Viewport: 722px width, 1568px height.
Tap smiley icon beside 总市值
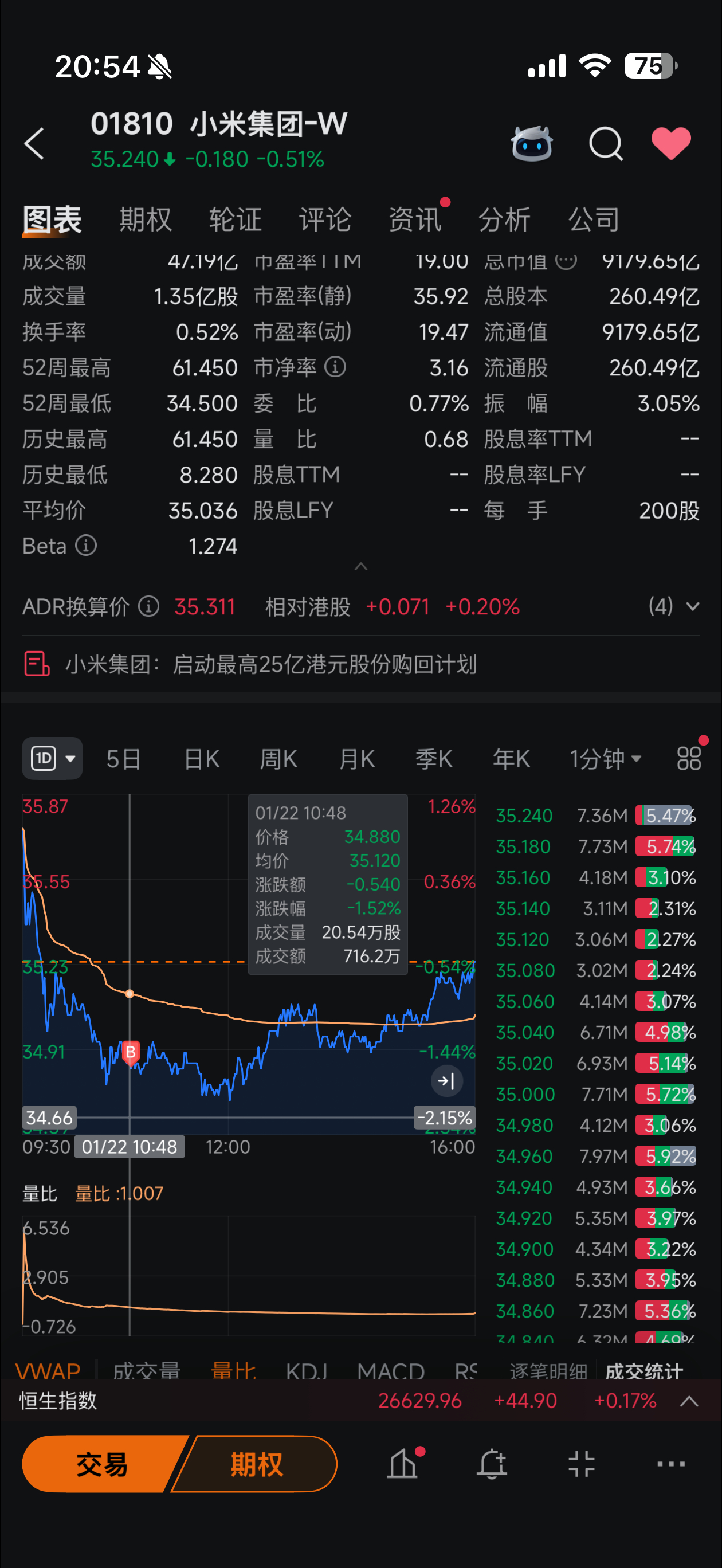[x=566, y=261]
